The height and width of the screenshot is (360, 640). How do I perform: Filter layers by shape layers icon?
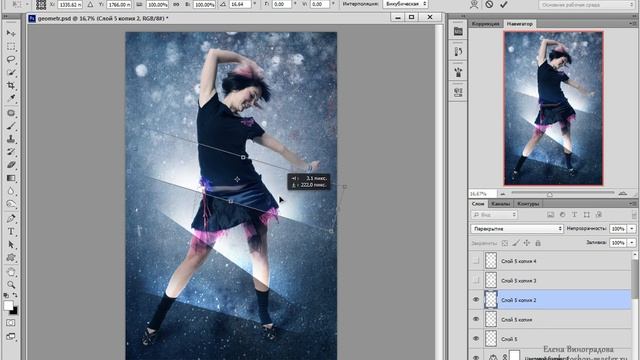click(587, 215)
